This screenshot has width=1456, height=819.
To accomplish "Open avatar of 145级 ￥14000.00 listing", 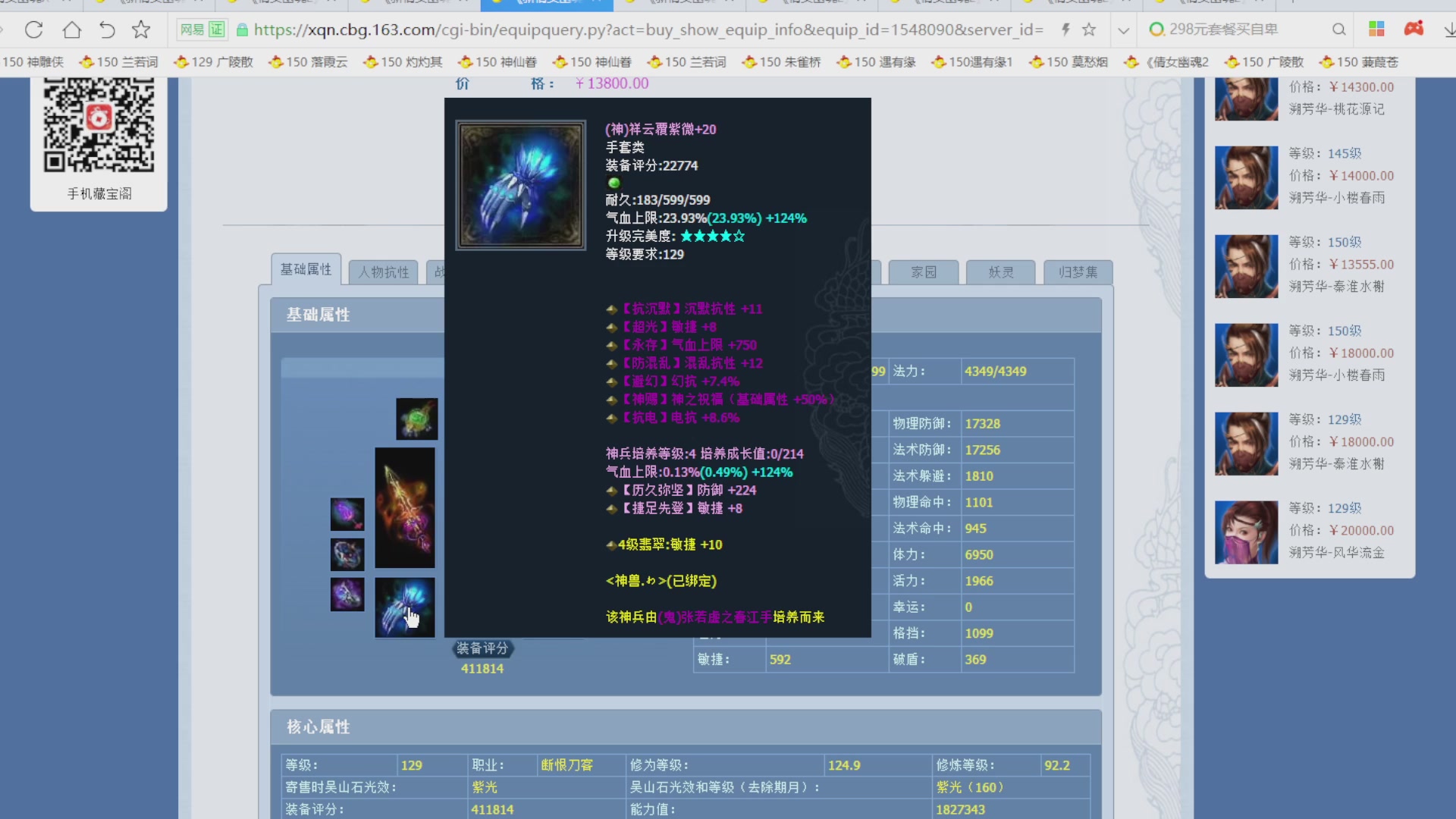I will [1247, 177].
